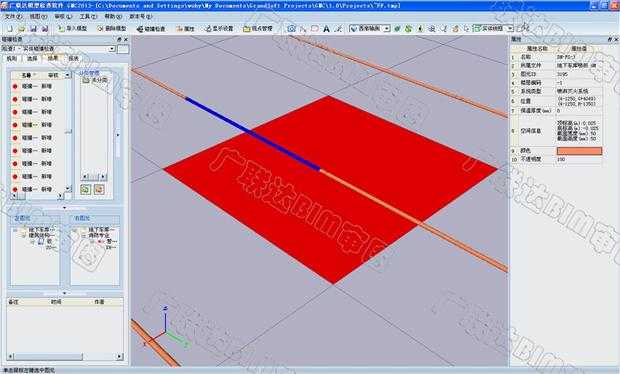Image resolution: width=620 pixels, height=374 pixels.
Task: Click the 不透明度 value field
Action: click(x=579, y=159)
